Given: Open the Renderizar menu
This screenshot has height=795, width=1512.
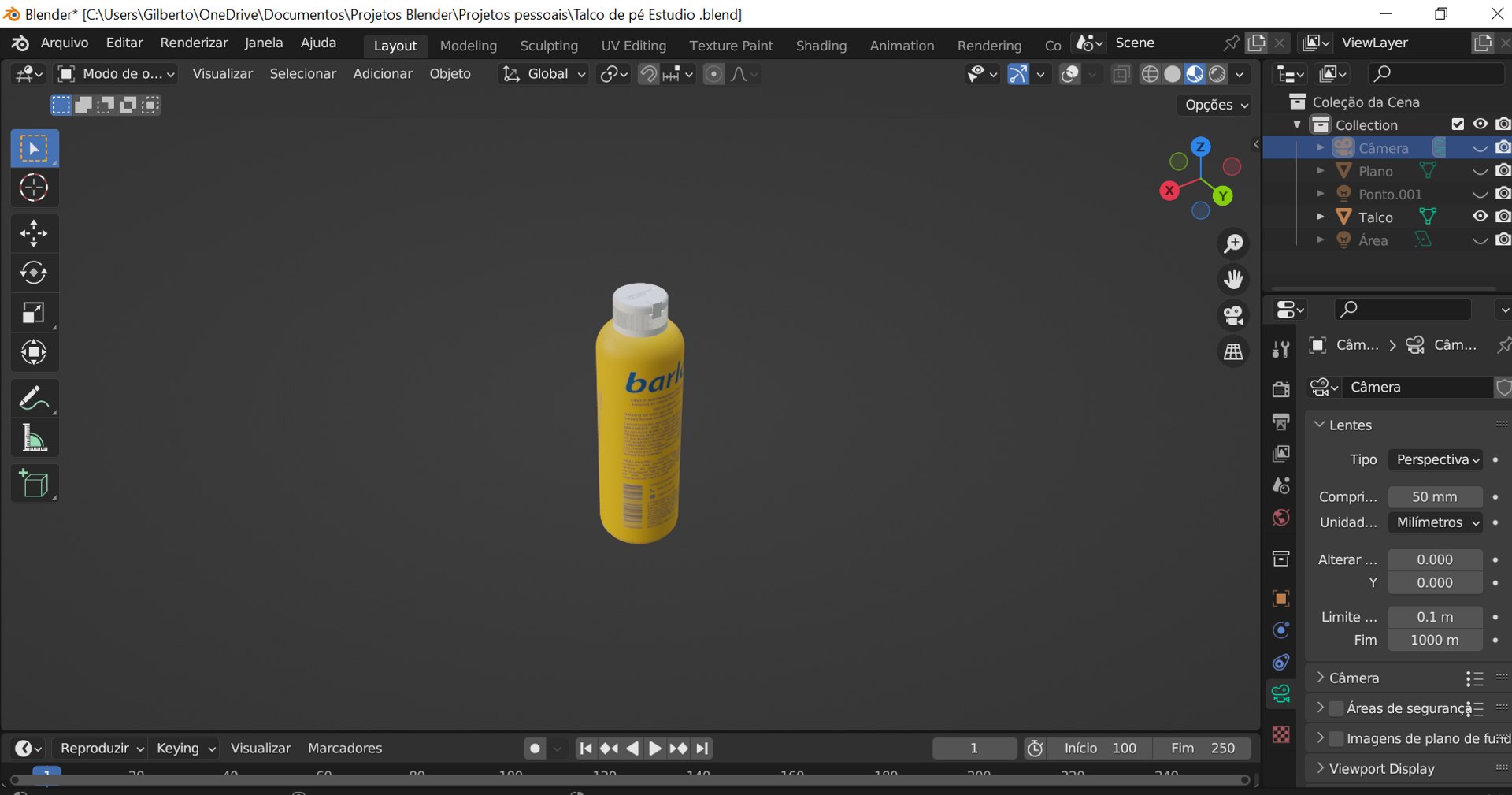Looking at the screenshot, I should tap(194, 43).
